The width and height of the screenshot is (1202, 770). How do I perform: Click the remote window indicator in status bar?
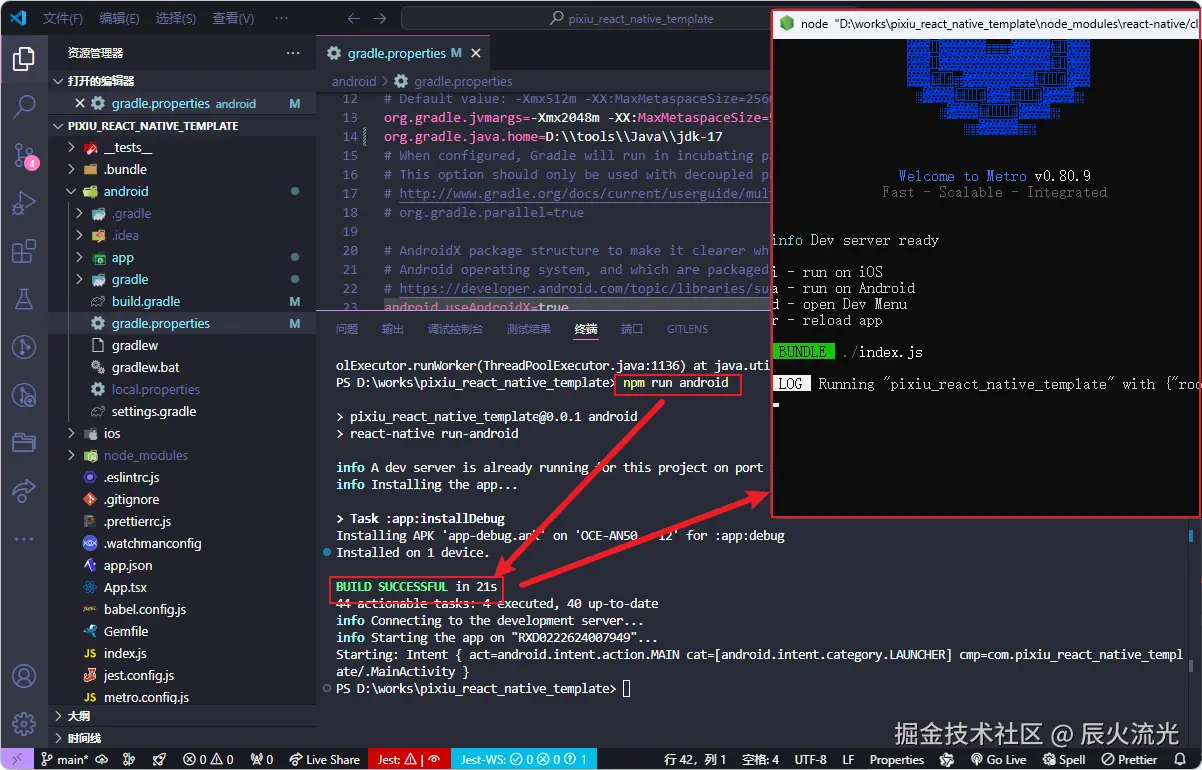coord(16,759)
